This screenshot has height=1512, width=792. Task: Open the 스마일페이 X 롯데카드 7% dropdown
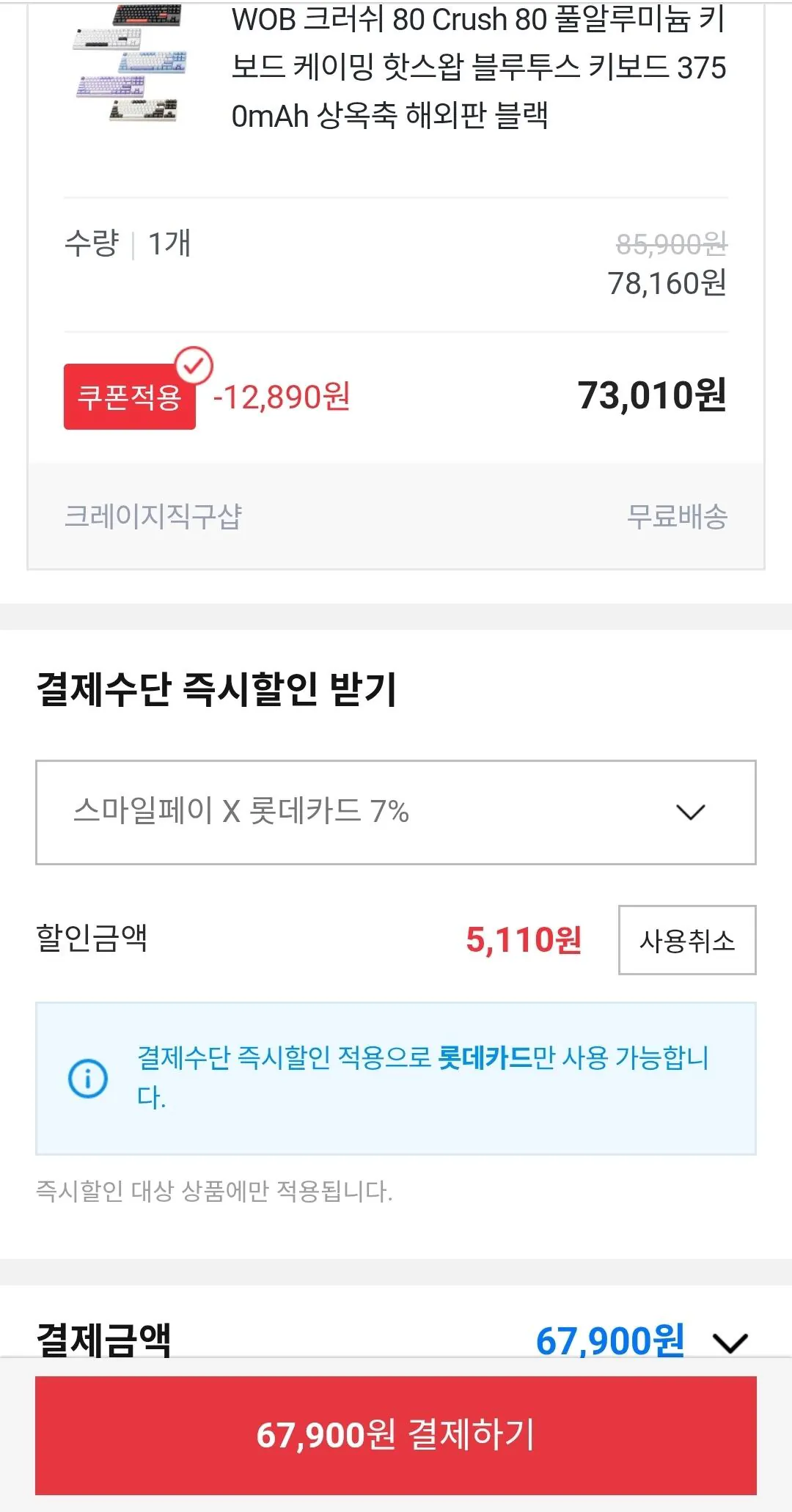(395, 812)
